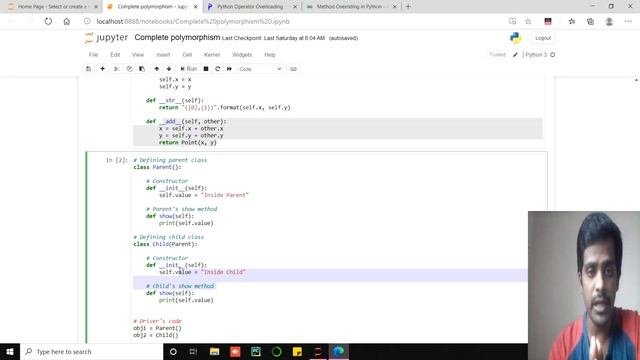Viewport: 640px width, 360px height.
Task: Open the Kernel menu
Action: (212, 55)
